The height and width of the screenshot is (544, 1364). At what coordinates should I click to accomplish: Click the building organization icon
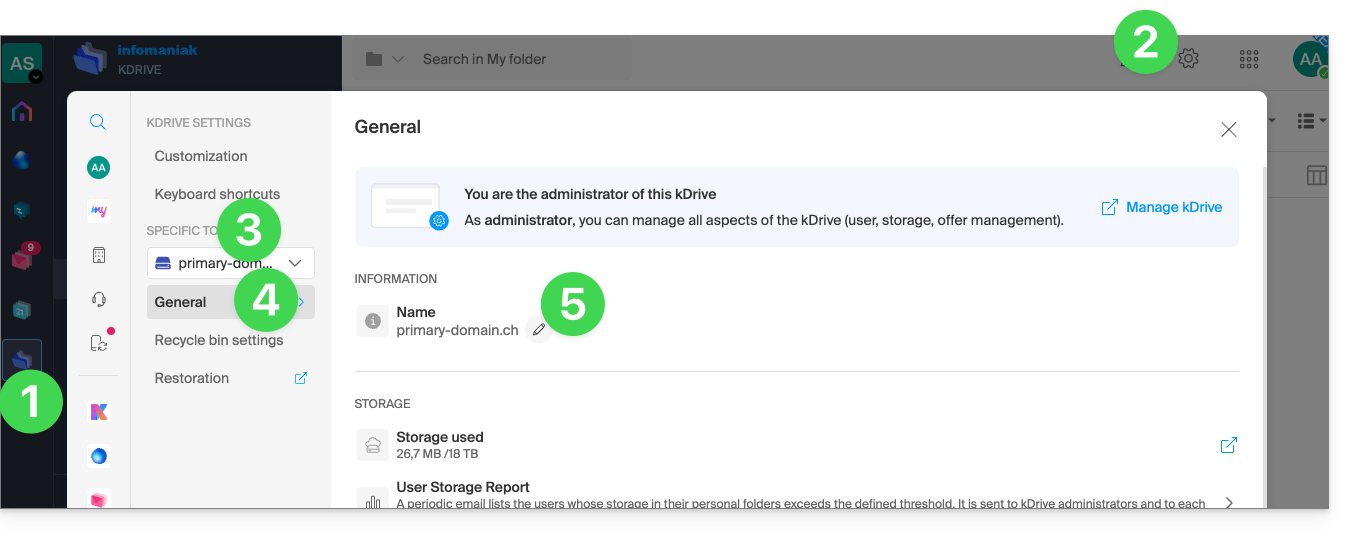point(98,255)
